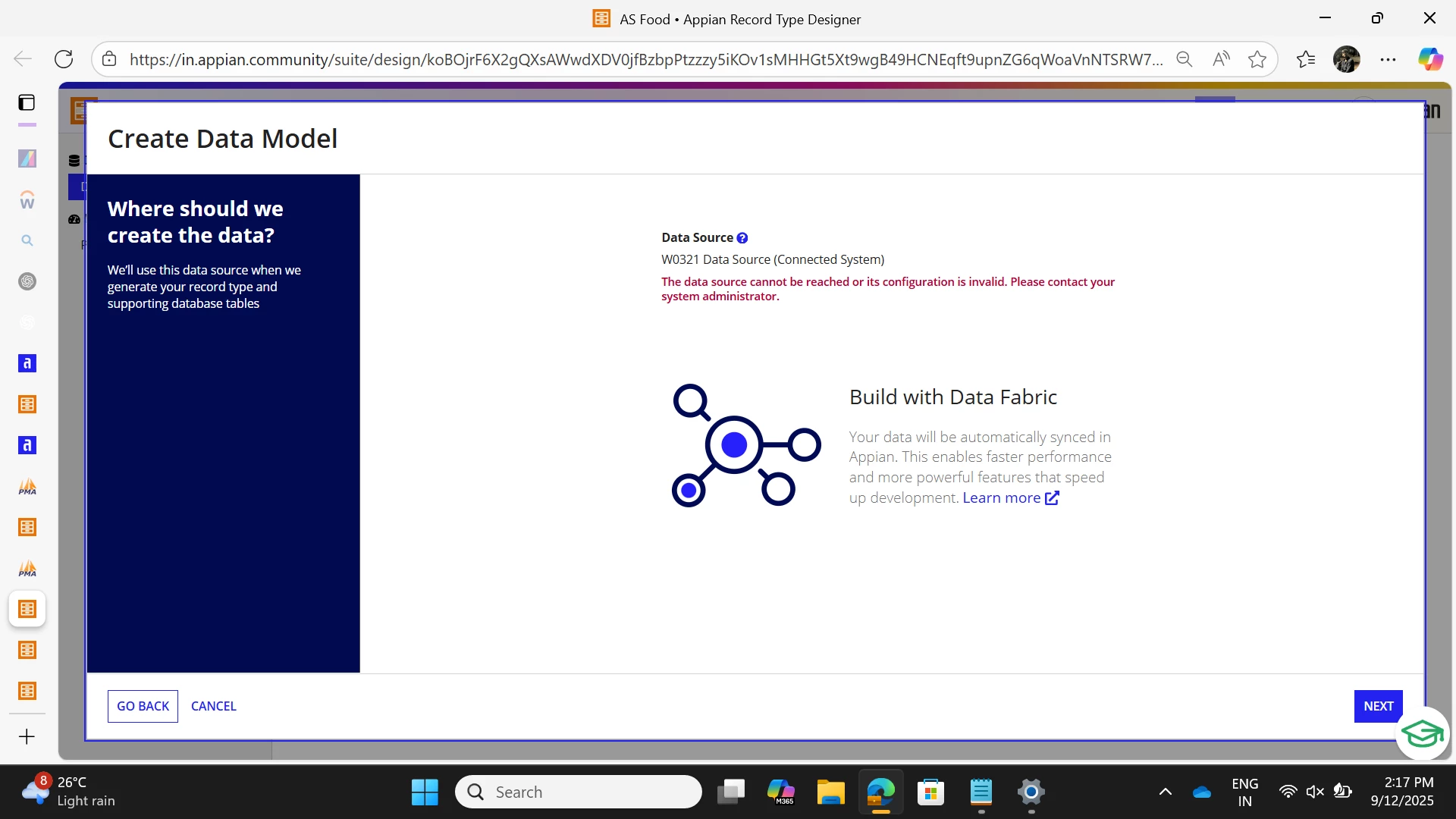This screenshot has height=819, width=1456.
Task: Click the data source error message
Action: (x=888, y=289)
